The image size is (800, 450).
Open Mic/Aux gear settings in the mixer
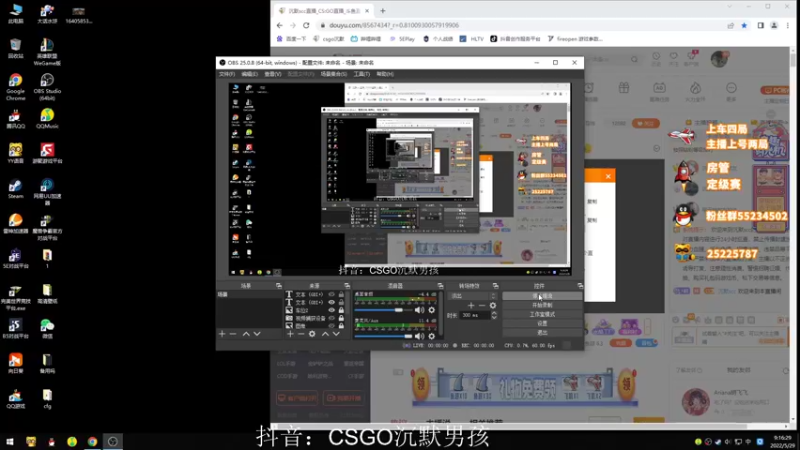click(x=432, y=336)
